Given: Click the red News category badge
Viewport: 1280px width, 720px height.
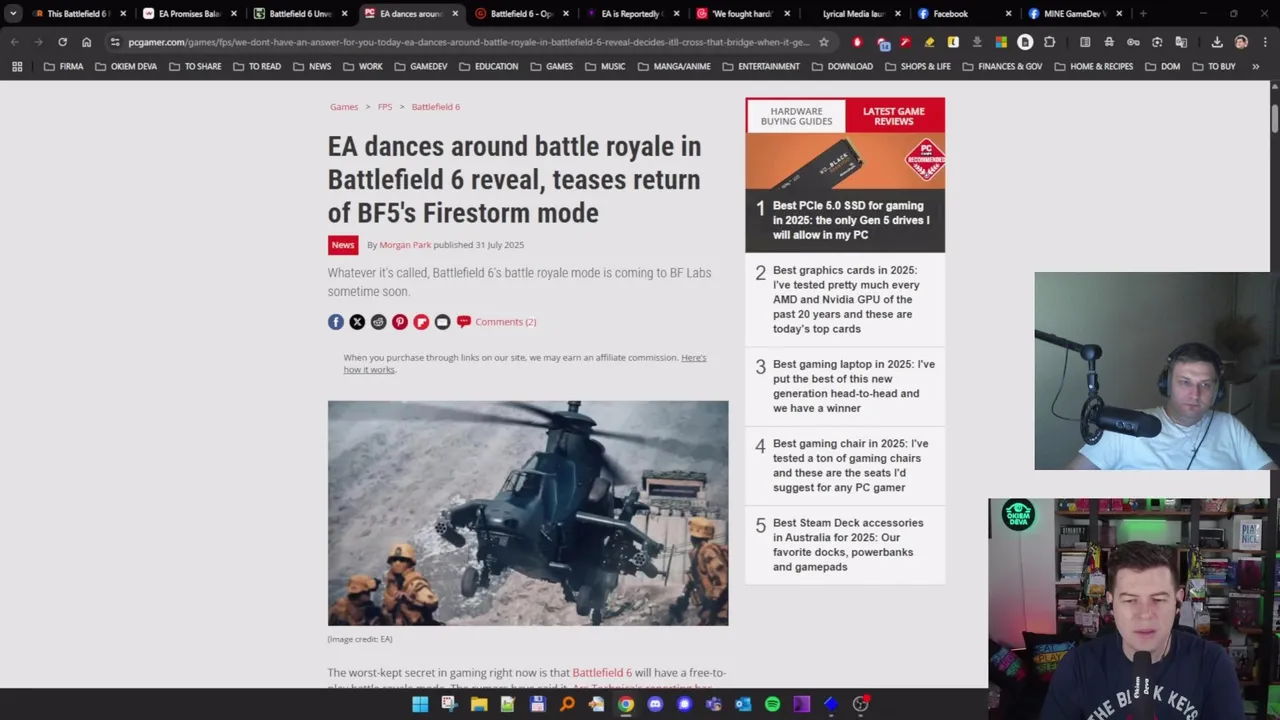Looking at the screenshot, I should [343, 245].
